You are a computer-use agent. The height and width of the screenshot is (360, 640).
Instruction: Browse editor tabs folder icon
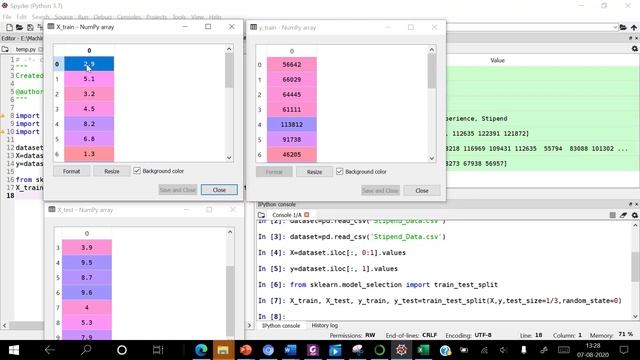(5, 49)
